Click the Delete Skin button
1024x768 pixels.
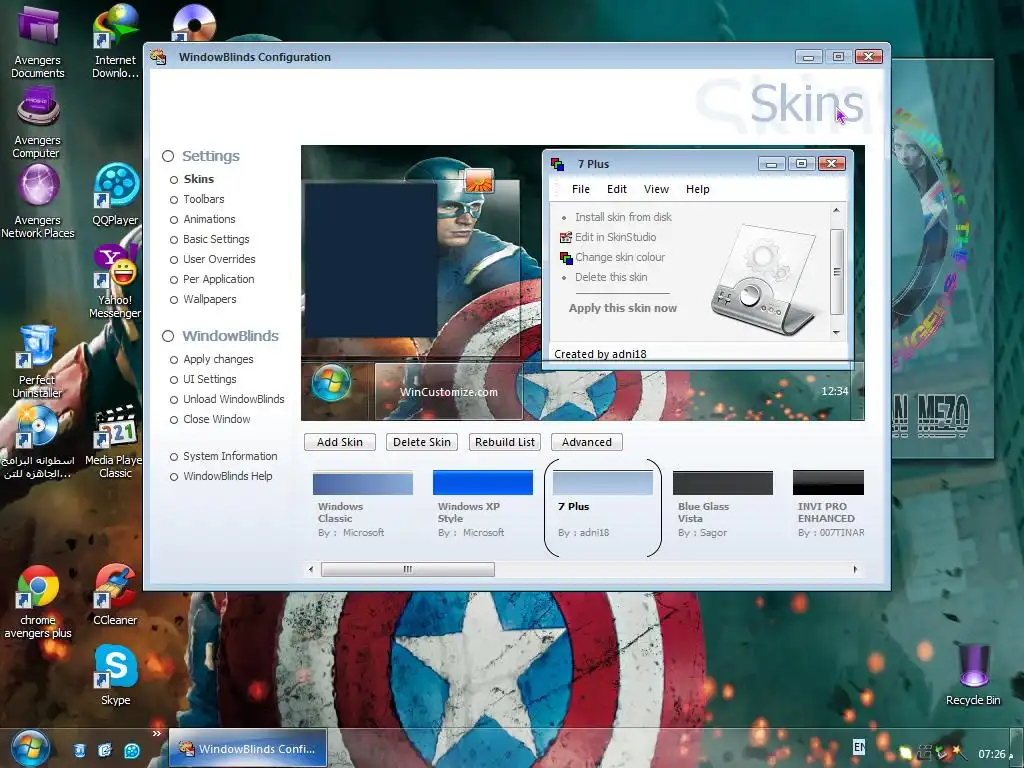coord(422,442)
